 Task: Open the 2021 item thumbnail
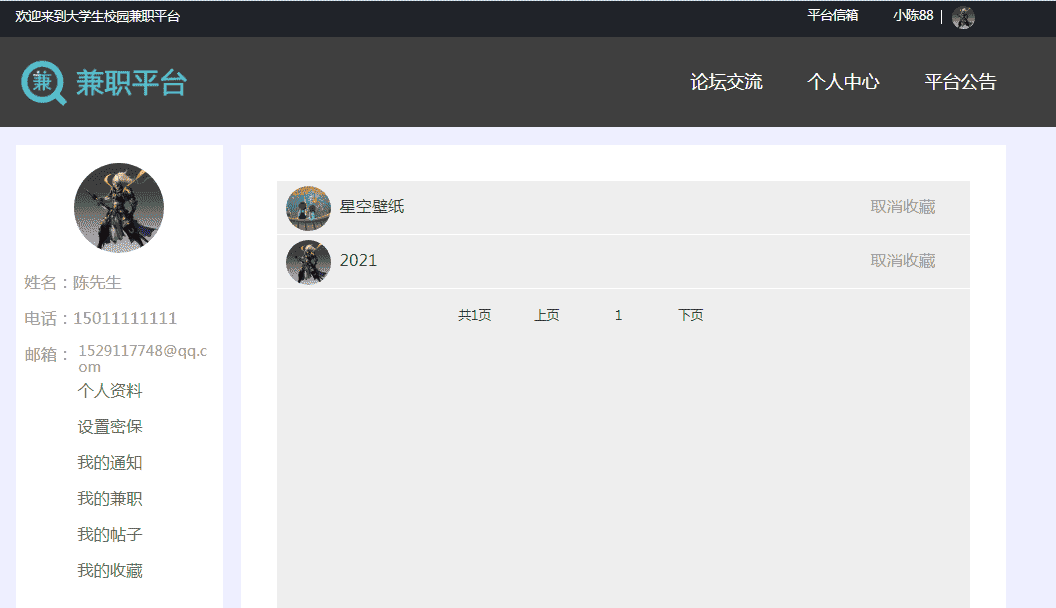(308, 262)
